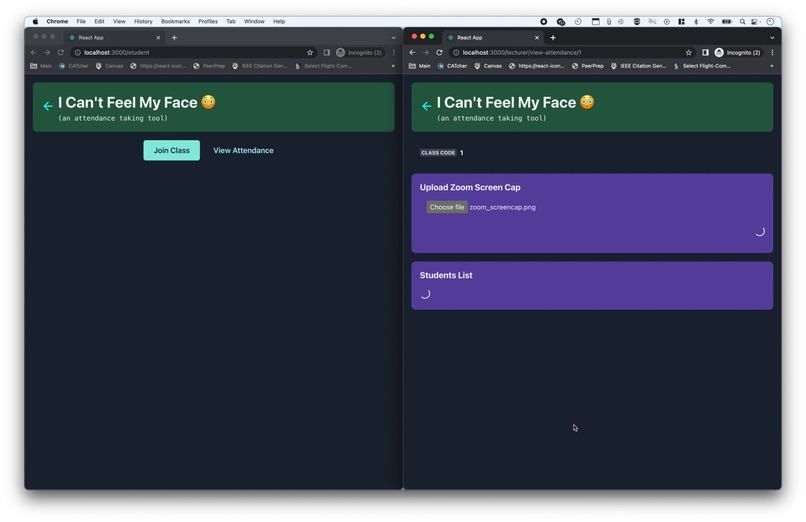Open the Chrome menu in menu bar
The height and width of the screenshot is (522, 806).
point(57,22)
